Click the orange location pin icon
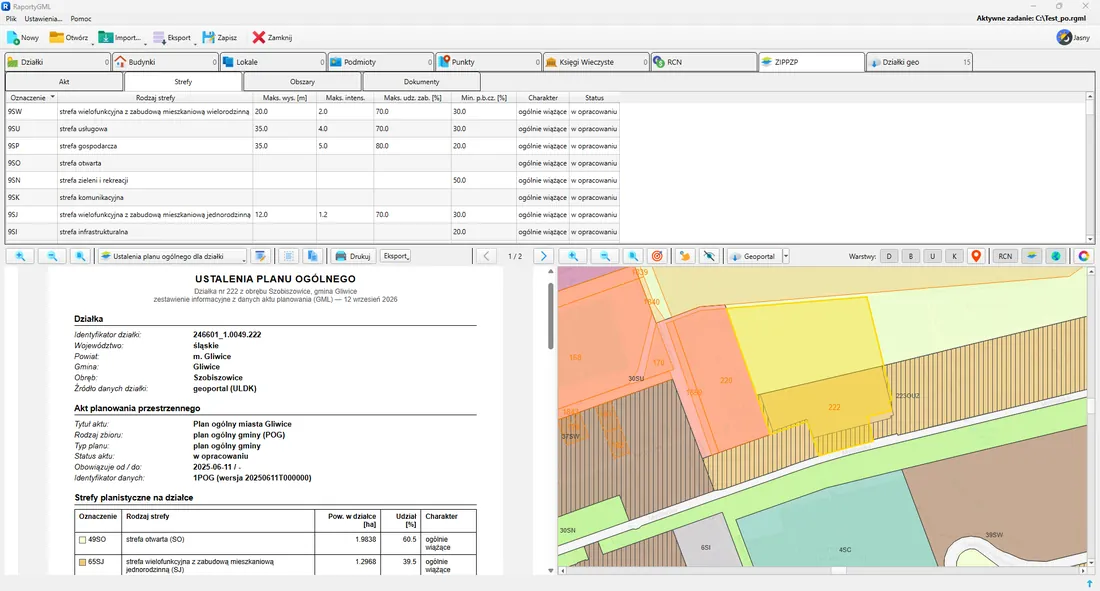 click(x=976, y=256)
